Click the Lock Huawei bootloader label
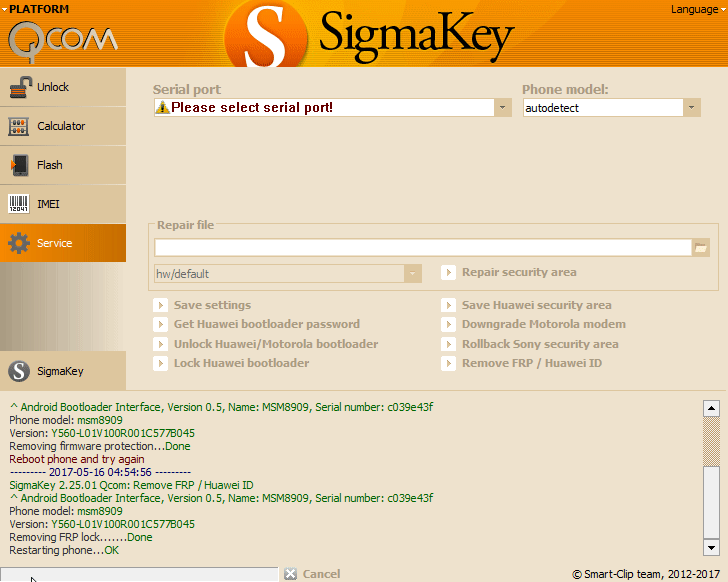 (241, 363)
